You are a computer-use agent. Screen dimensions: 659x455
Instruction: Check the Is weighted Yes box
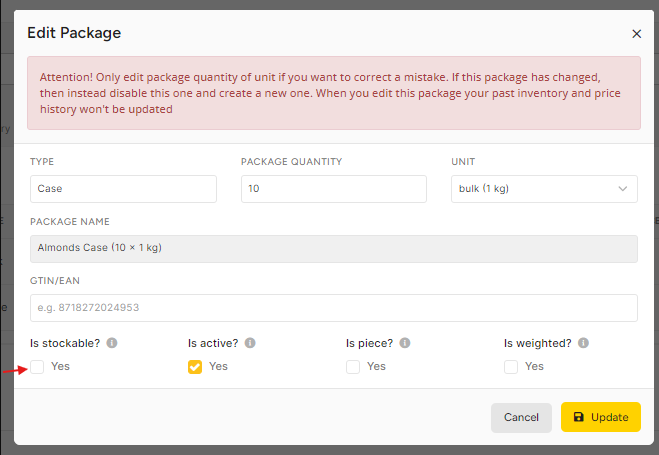(x=511, y=367)
